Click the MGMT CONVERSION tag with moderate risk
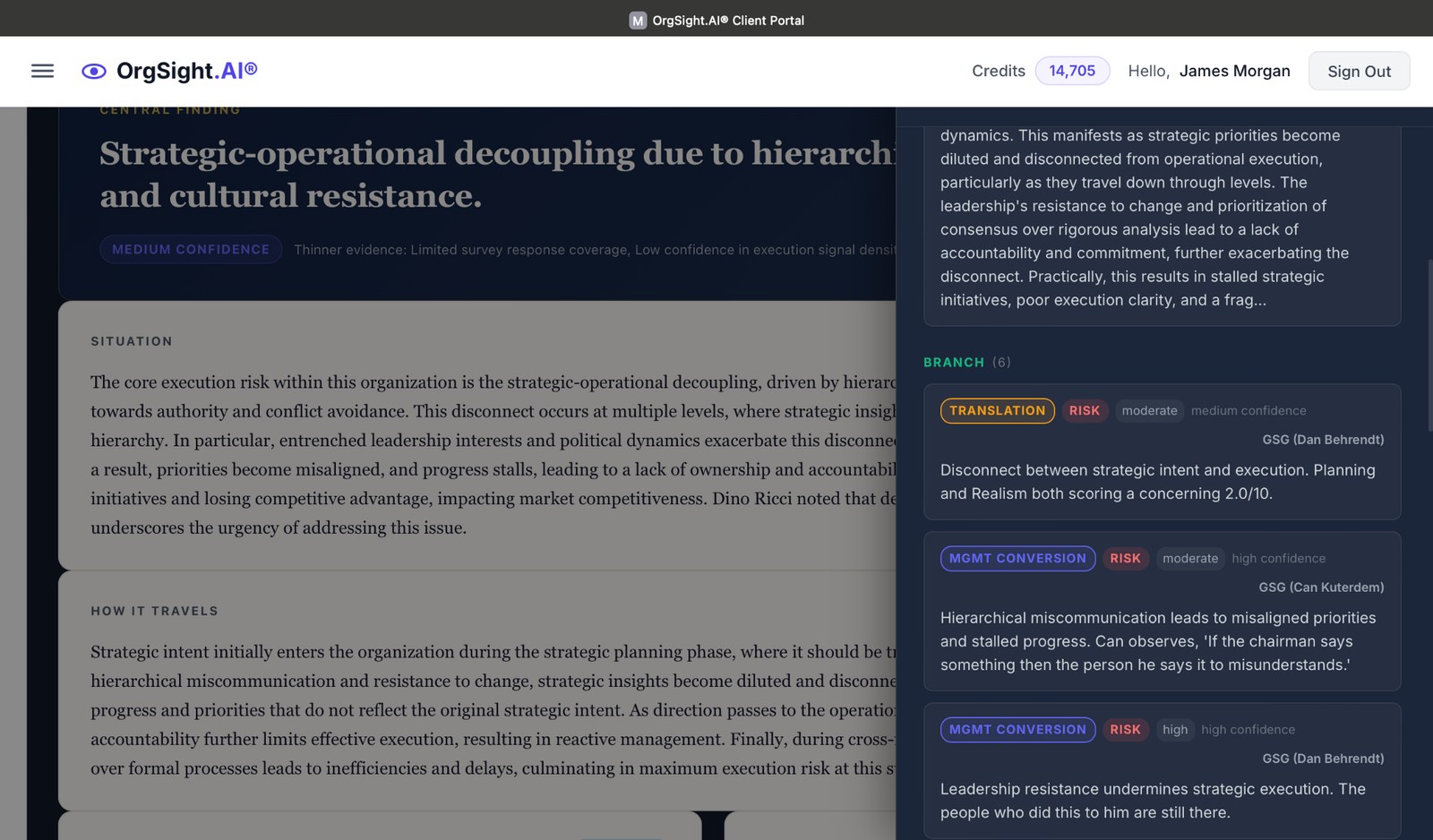1433x840 pixels. 1017,558
